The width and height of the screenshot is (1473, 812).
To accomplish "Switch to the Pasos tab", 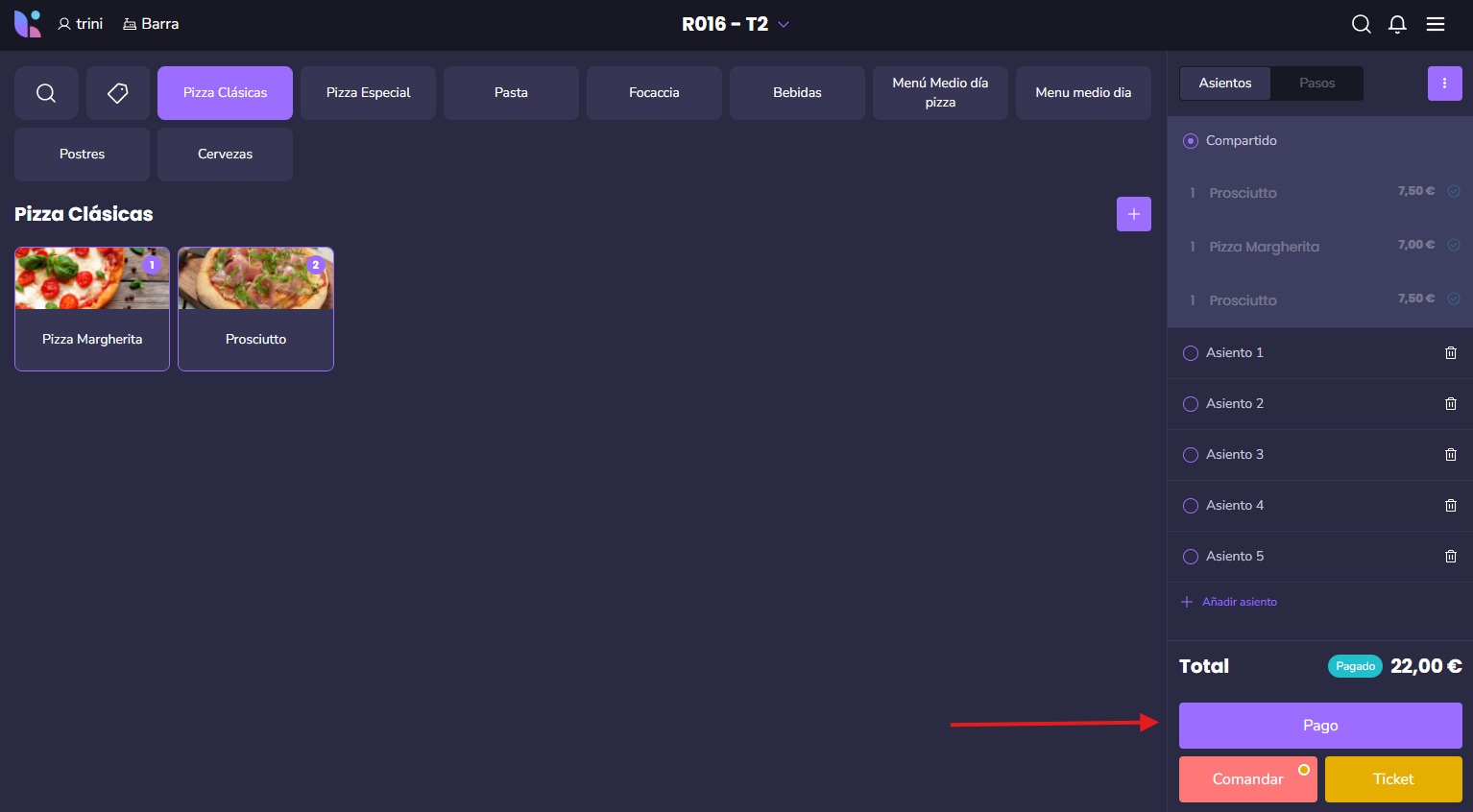I will [1316, 84].
